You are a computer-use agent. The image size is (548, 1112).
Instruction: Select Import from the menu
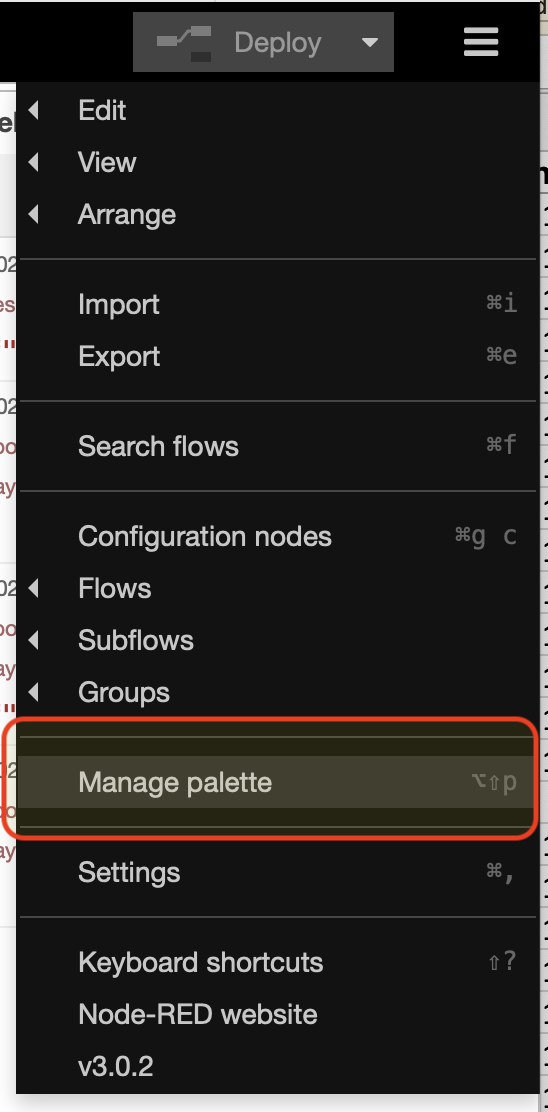click(x=276, y=304)
